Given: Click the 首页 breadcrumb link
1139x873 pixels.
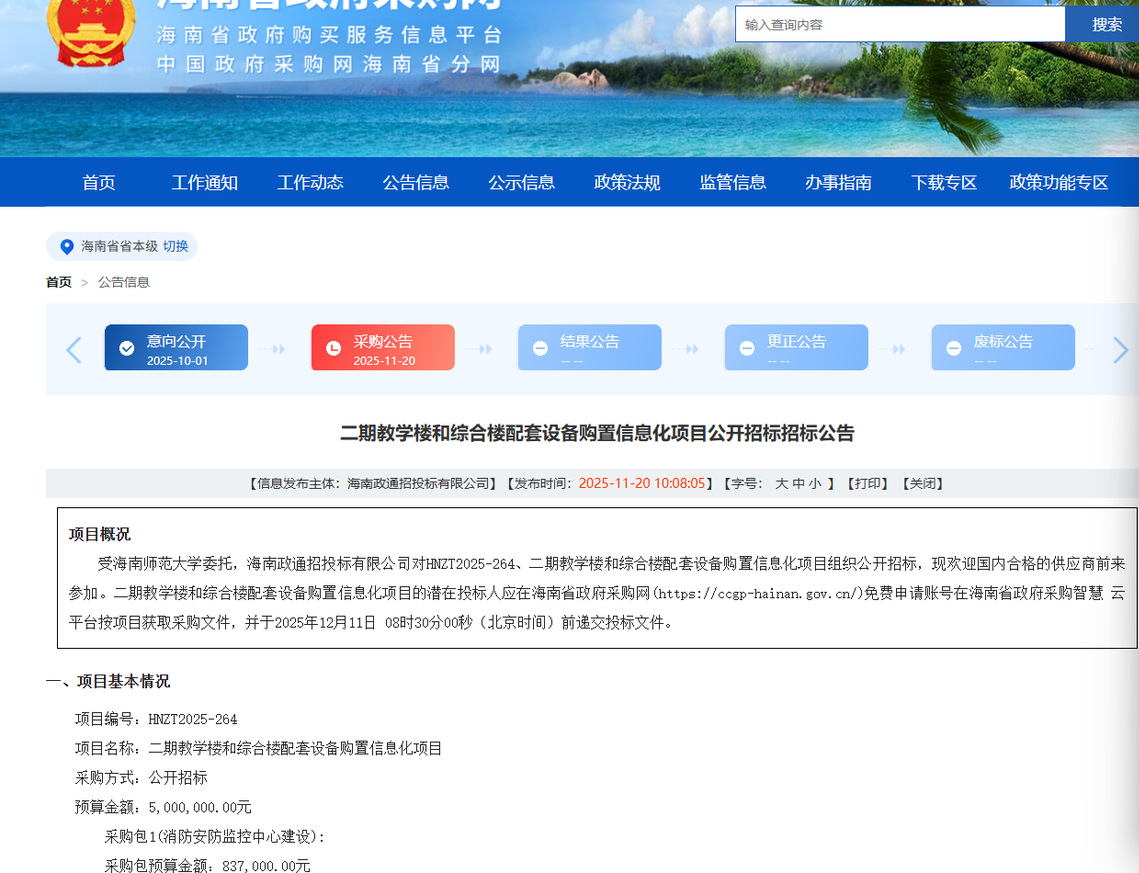Looking at the screenshot, I should [x=59, y=282].
